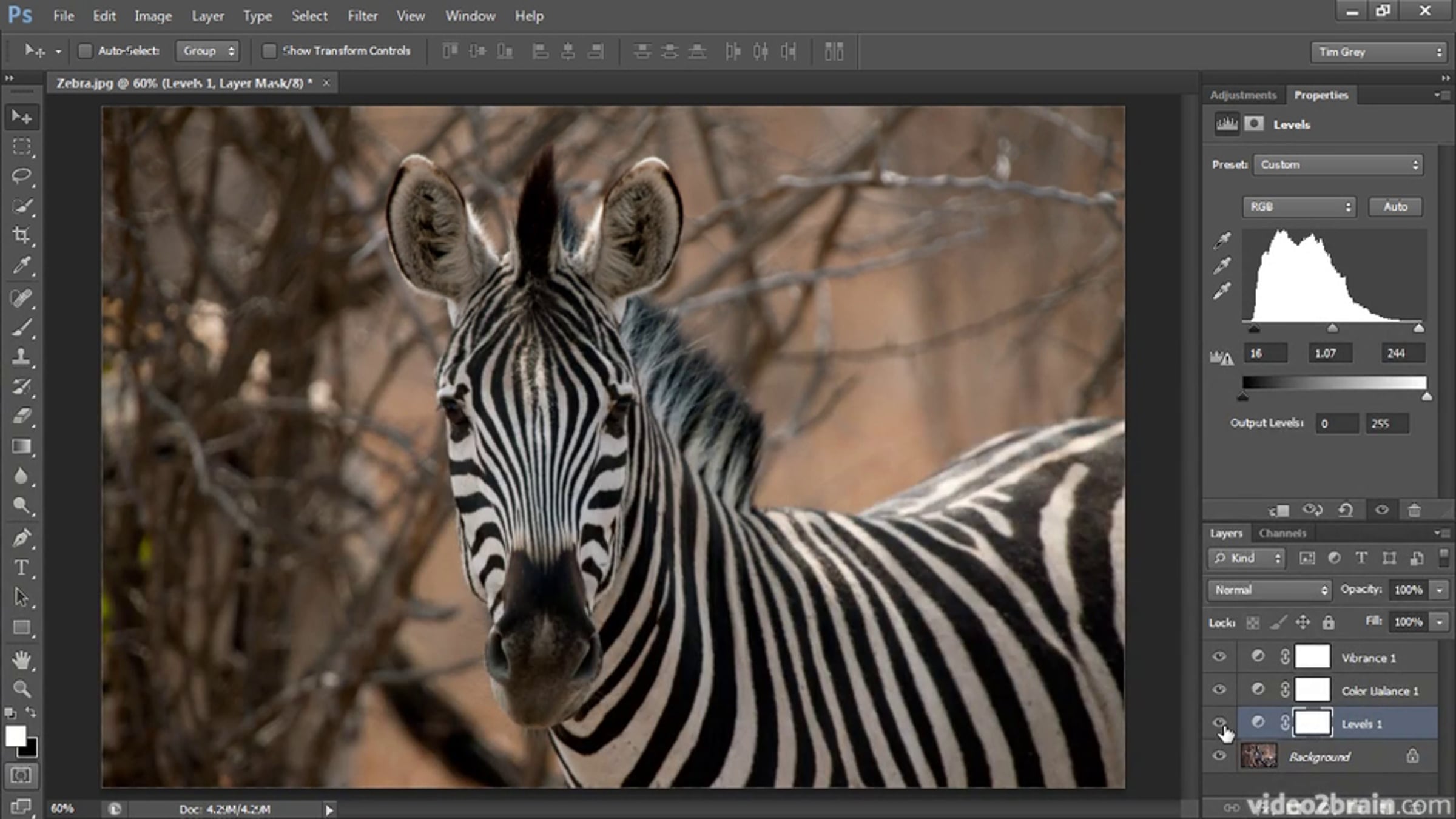
Task: Switch to the Channels tab
Action: pos(1282,533)
